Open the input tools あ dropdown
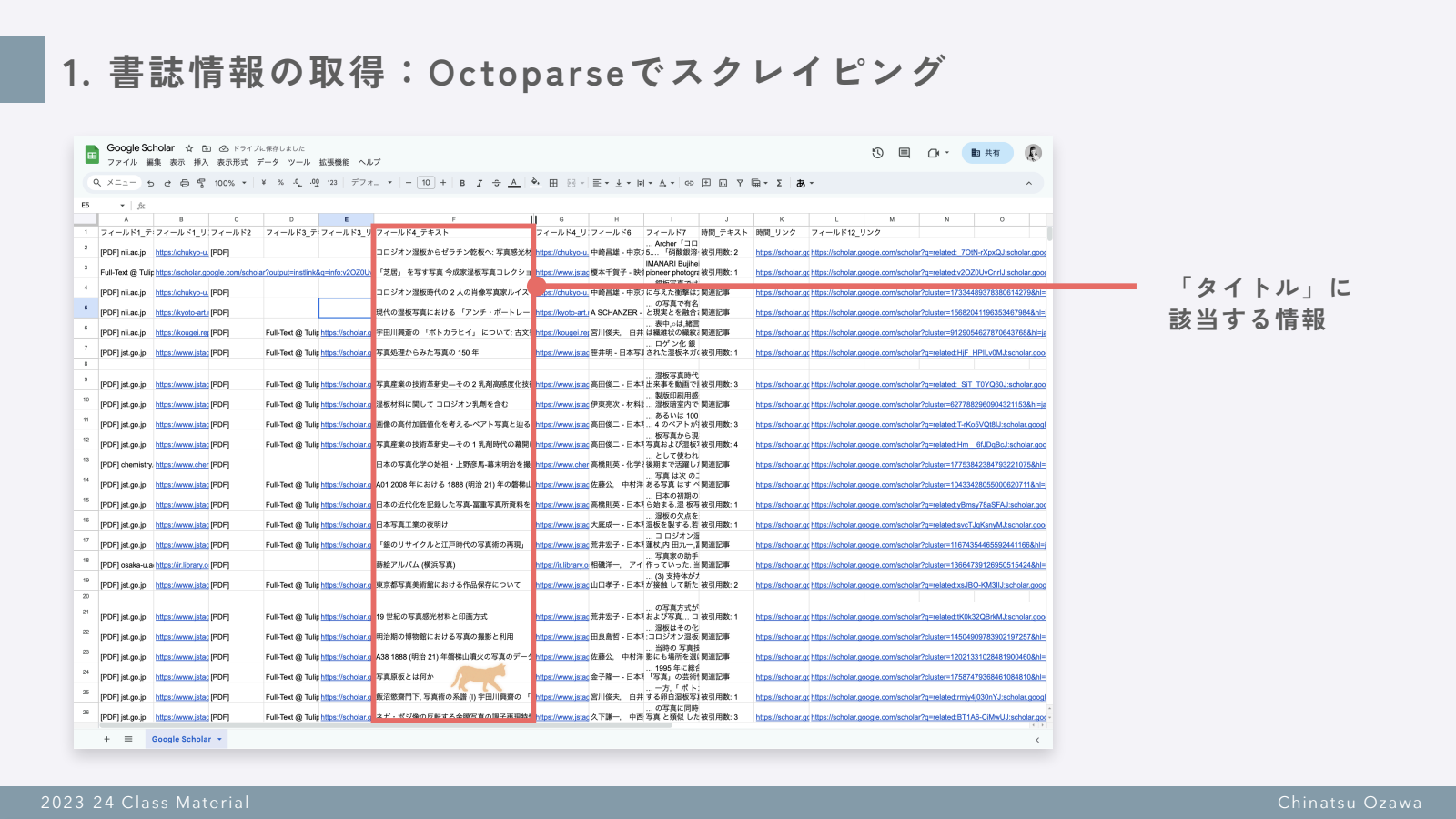 [x=804, y=183]
